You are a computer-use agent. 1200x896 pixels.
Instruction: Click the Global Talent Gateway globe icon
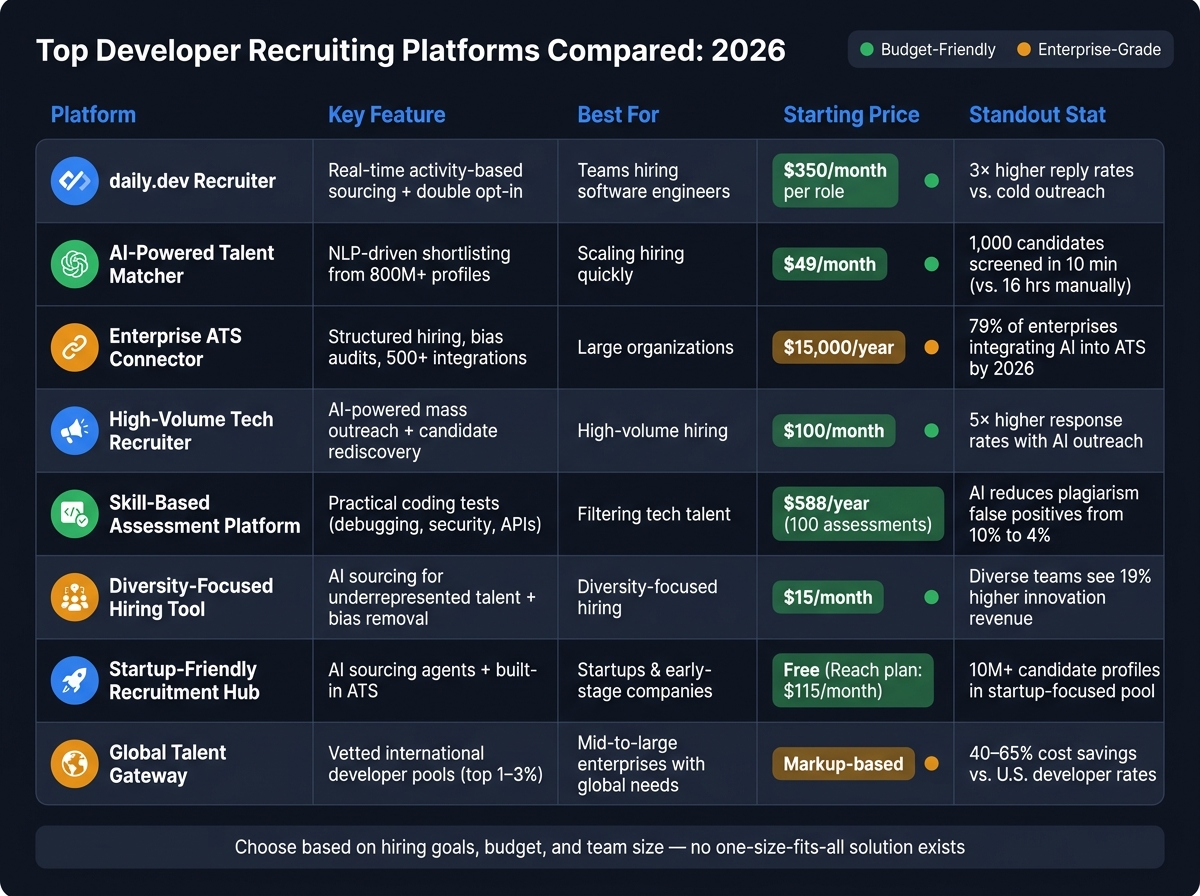[x=75, y=764]
